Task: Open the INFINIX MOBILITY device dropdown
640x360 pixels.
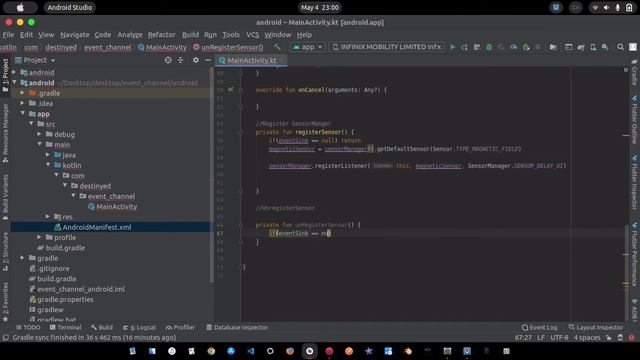Action: 387,47
